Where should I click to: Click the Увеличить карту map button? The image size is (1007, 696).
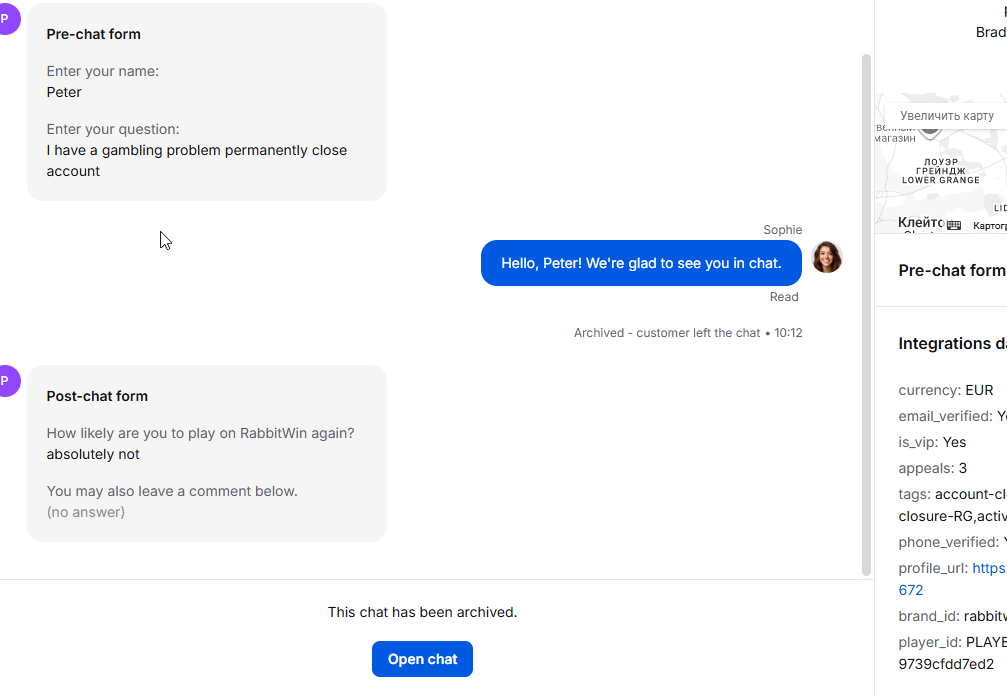click(x=946, y=116)
